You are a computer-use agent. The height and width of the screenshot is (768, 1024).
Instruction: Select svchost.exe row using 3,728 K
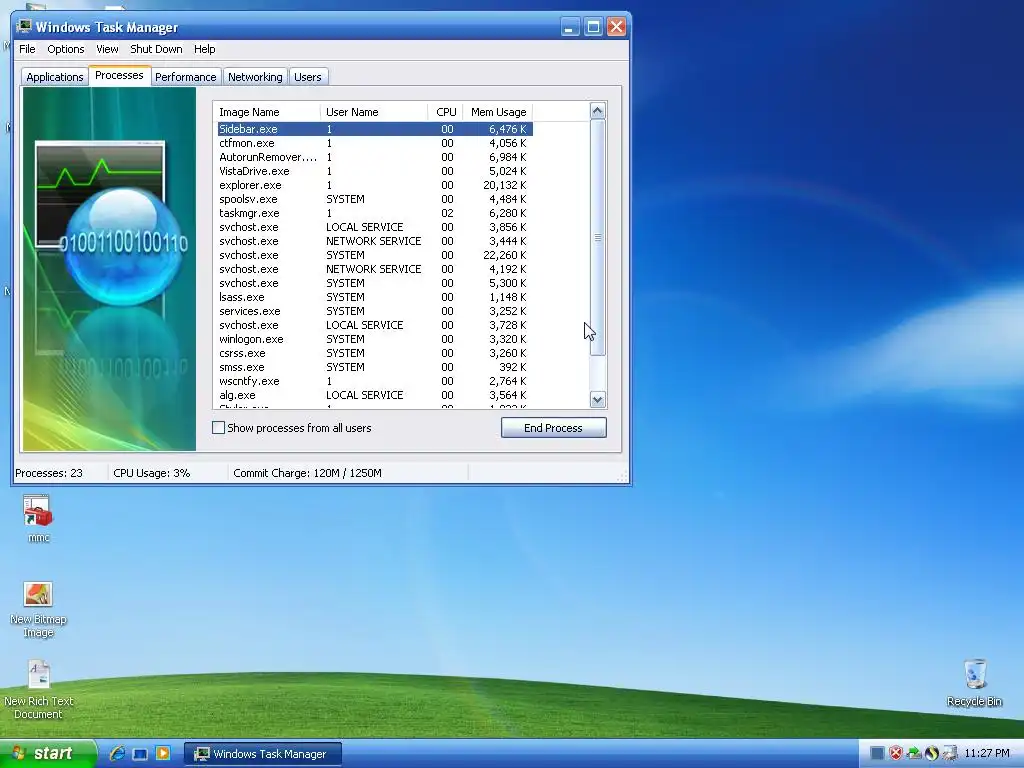click(375, 325)
